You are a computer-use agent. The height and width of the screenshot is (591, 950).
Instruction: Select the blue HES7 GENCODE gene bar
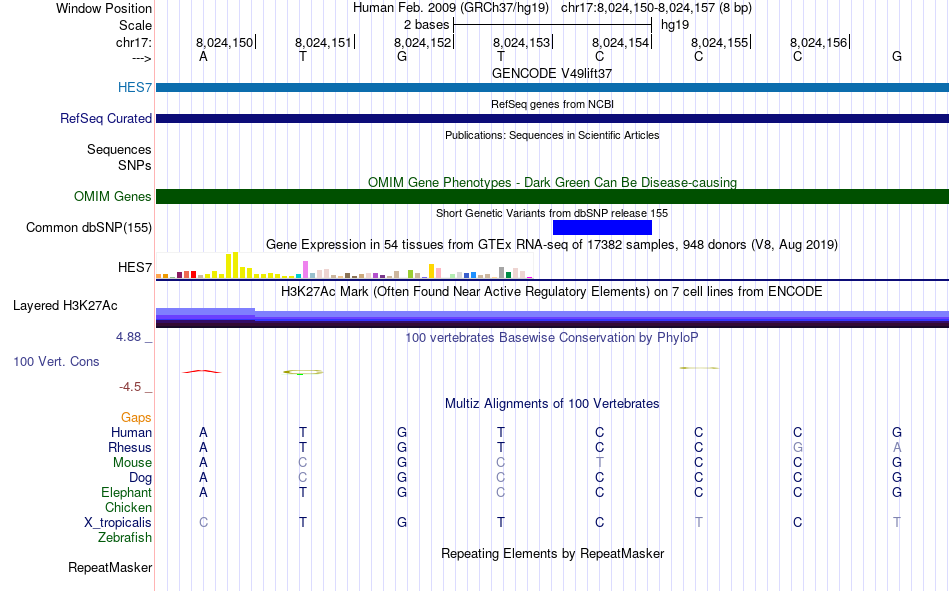[552, 87]
